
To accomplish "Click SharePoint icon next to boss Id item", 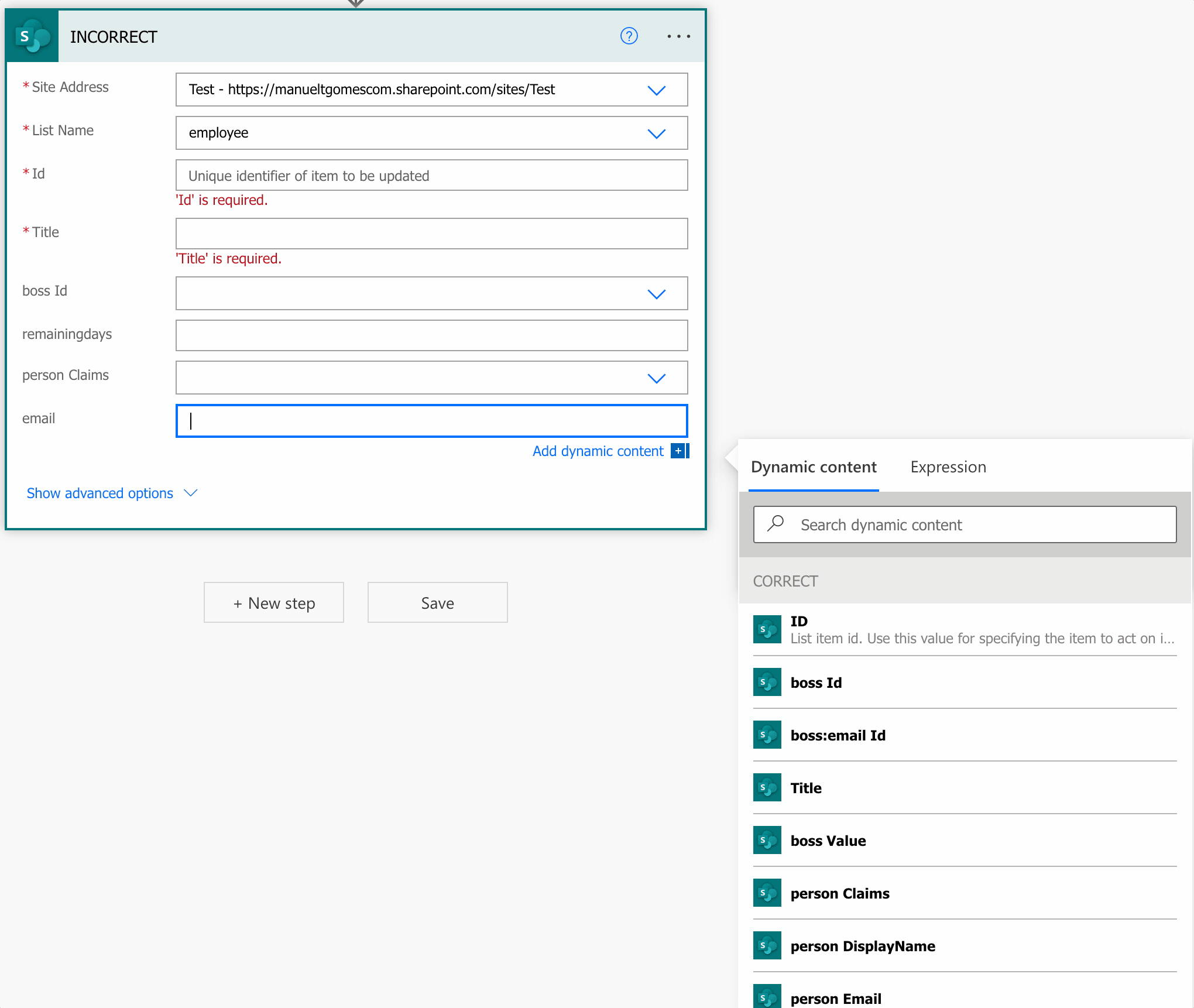I will [767, 683].
